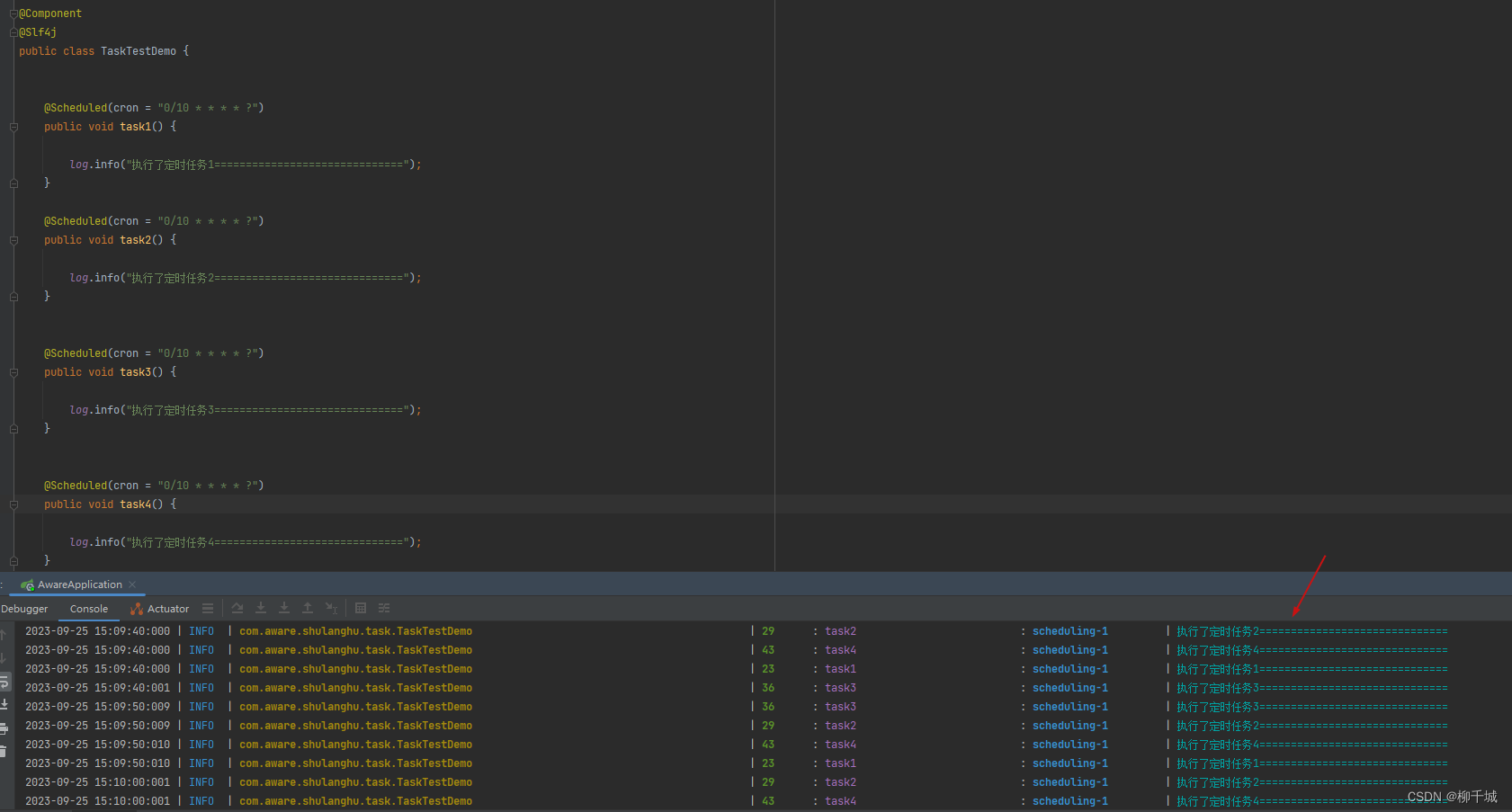1512x812 pixels.
Task: Toggle scroll to end of console
Action: coord(4,705)
